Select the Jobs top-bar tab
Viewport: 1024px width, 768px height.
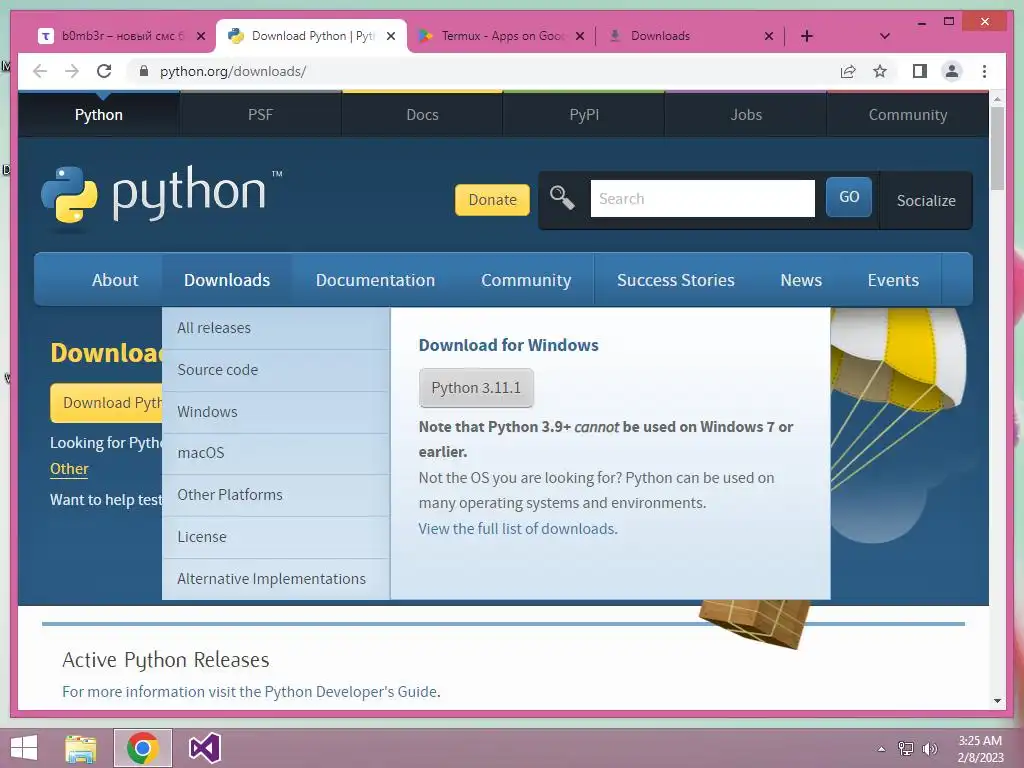click(x=746, y=114)
